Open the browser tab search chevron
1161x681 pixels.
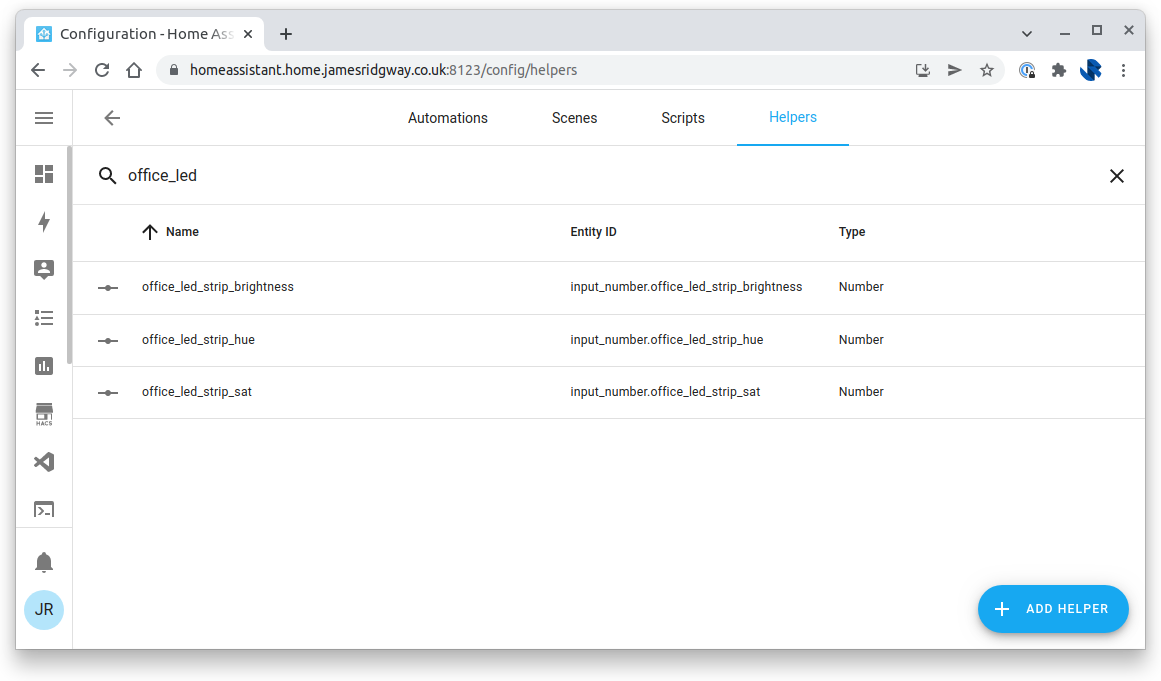pos(1027,33)
